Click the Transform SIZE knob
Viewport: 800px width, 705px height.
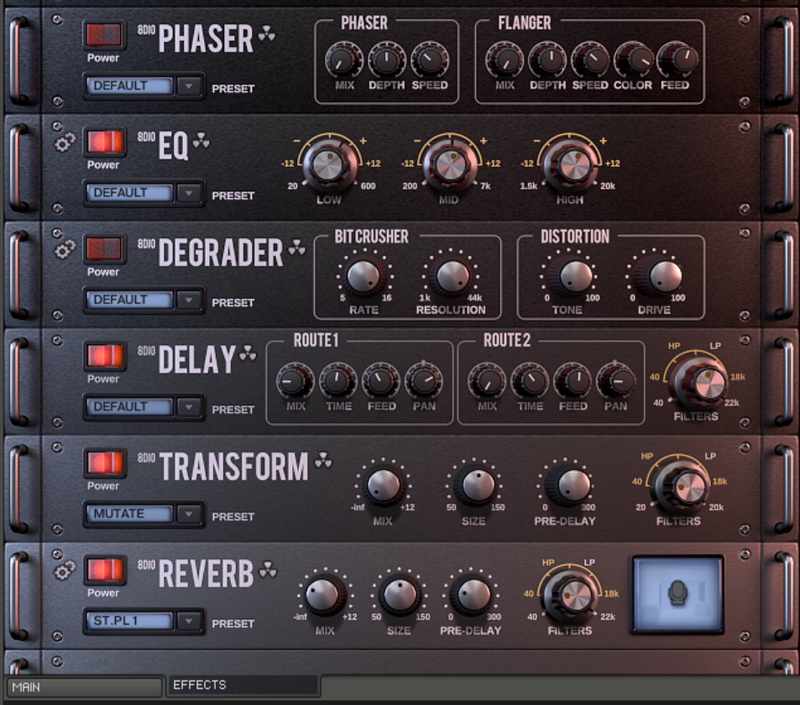click(475, 486)
